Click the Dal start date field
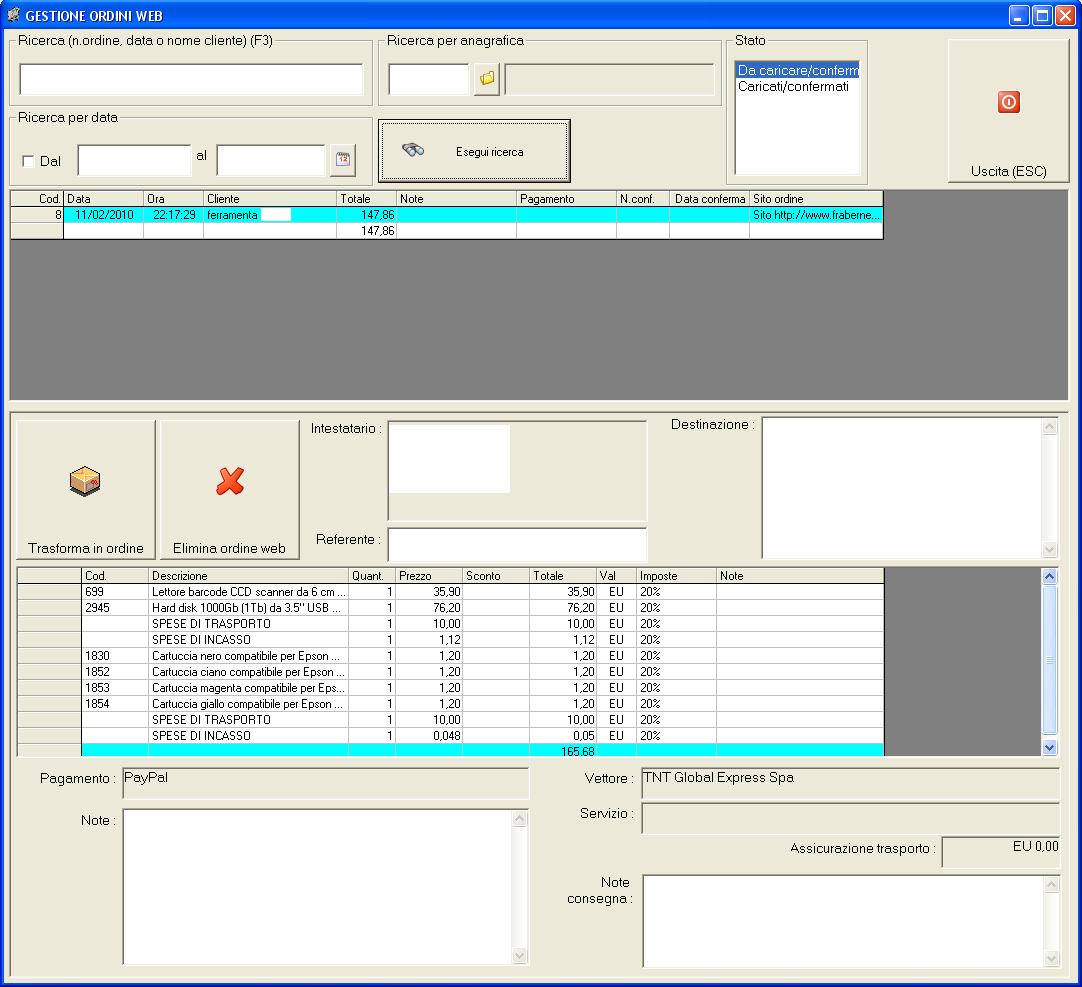The image size is (1082, 987). (134, 160)
